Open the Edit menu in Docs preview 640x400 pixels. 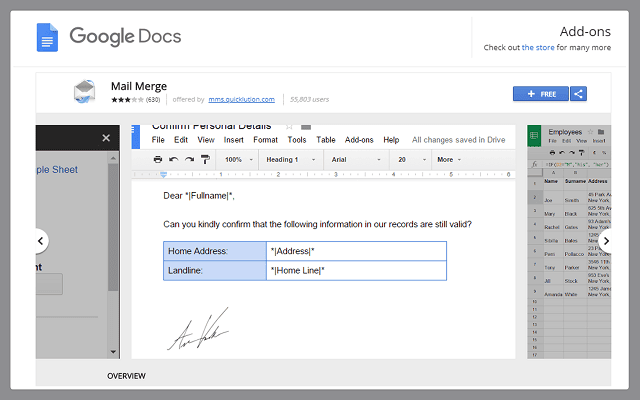[181, 140]
